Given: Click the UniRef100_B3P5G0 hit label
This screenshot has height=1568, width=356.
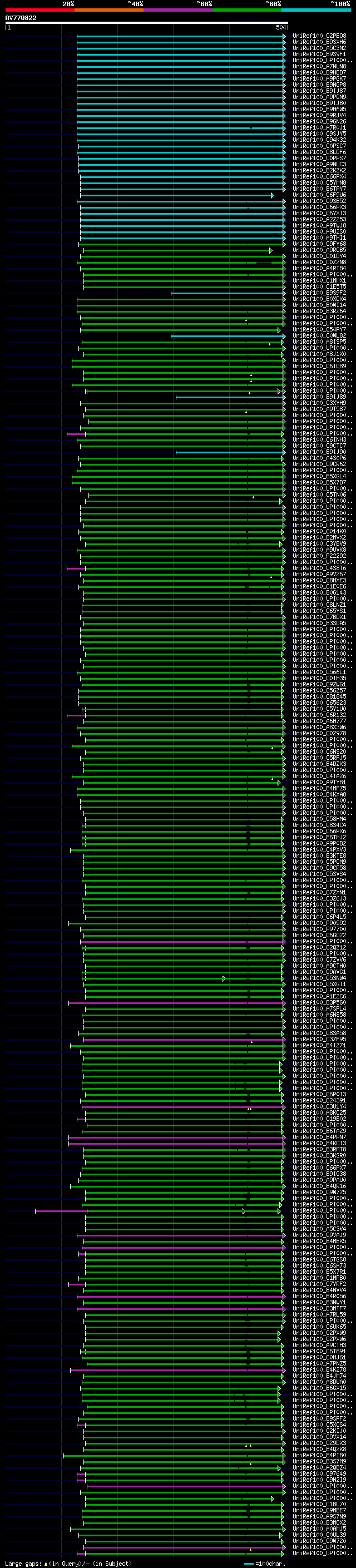Looking at the screenshot, I should (x=319, y=1002).
